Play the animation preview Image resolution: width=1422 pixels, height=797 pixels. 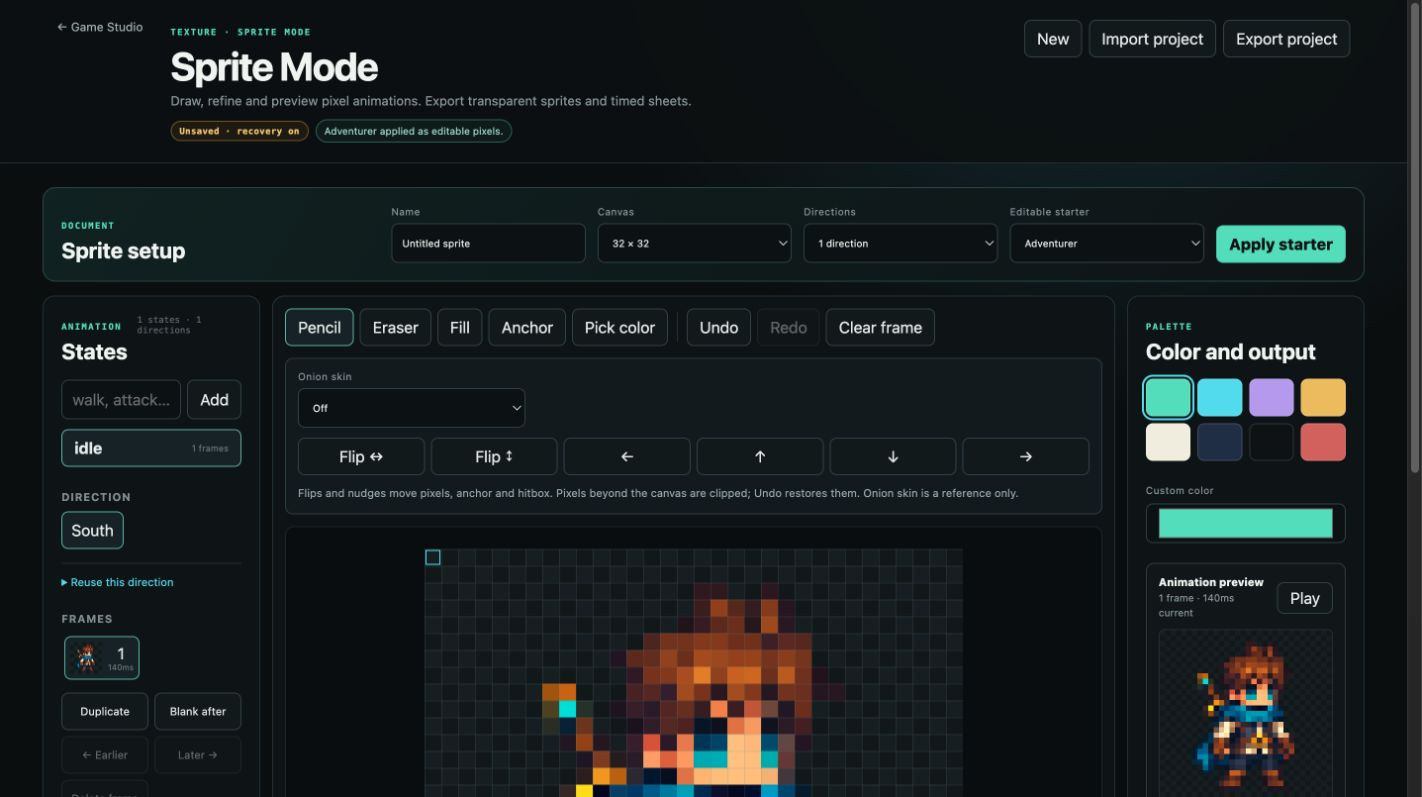(x=1304, y=598)
